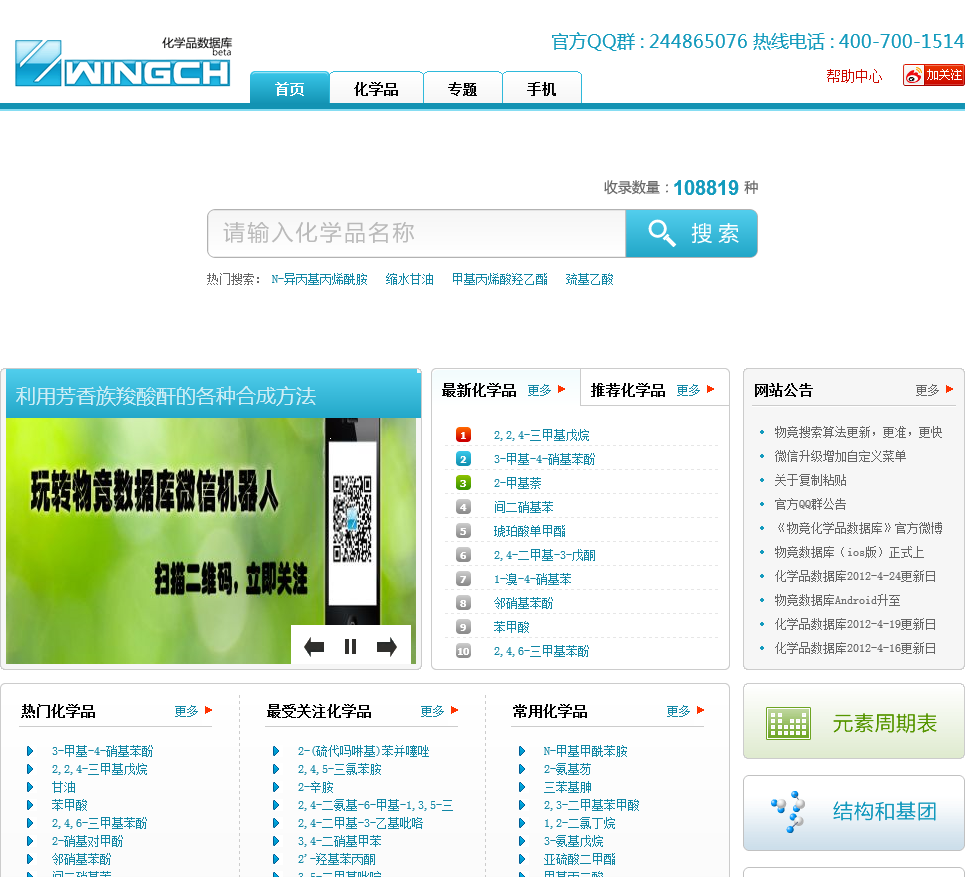The image size is (965, 877).
Task: Click the search magnifier button
Action: coord(691,233)
